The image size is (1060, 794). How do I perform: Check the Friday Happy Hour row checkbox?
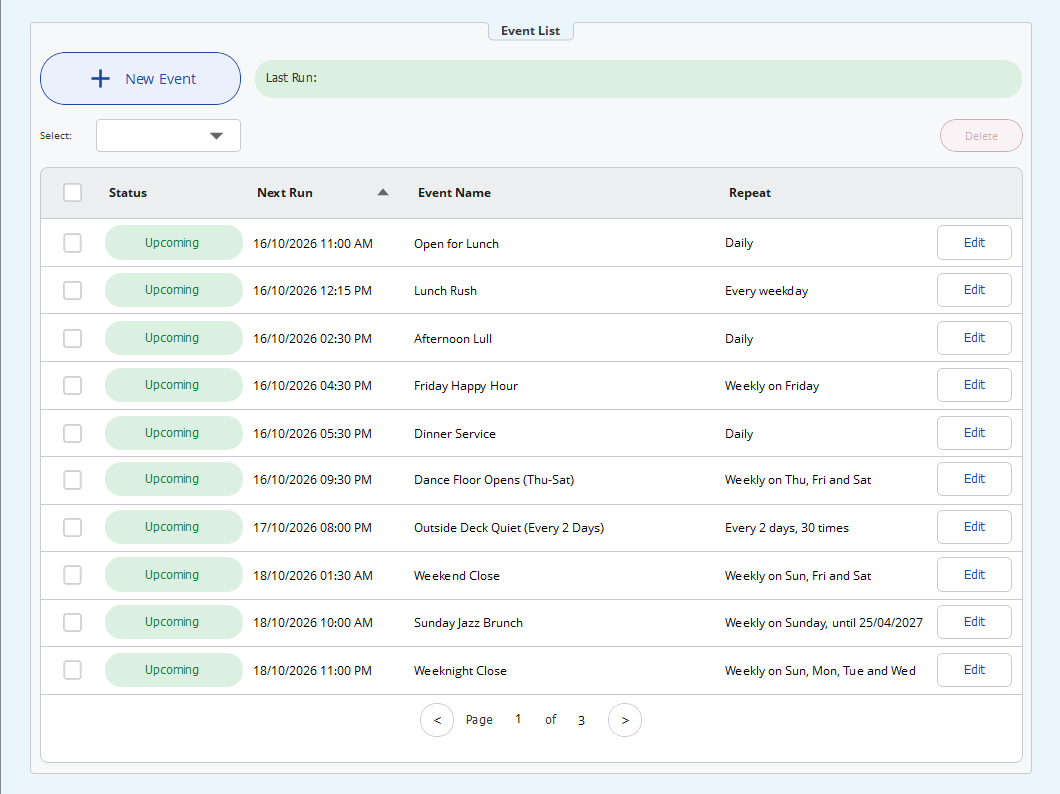point(72,385)
